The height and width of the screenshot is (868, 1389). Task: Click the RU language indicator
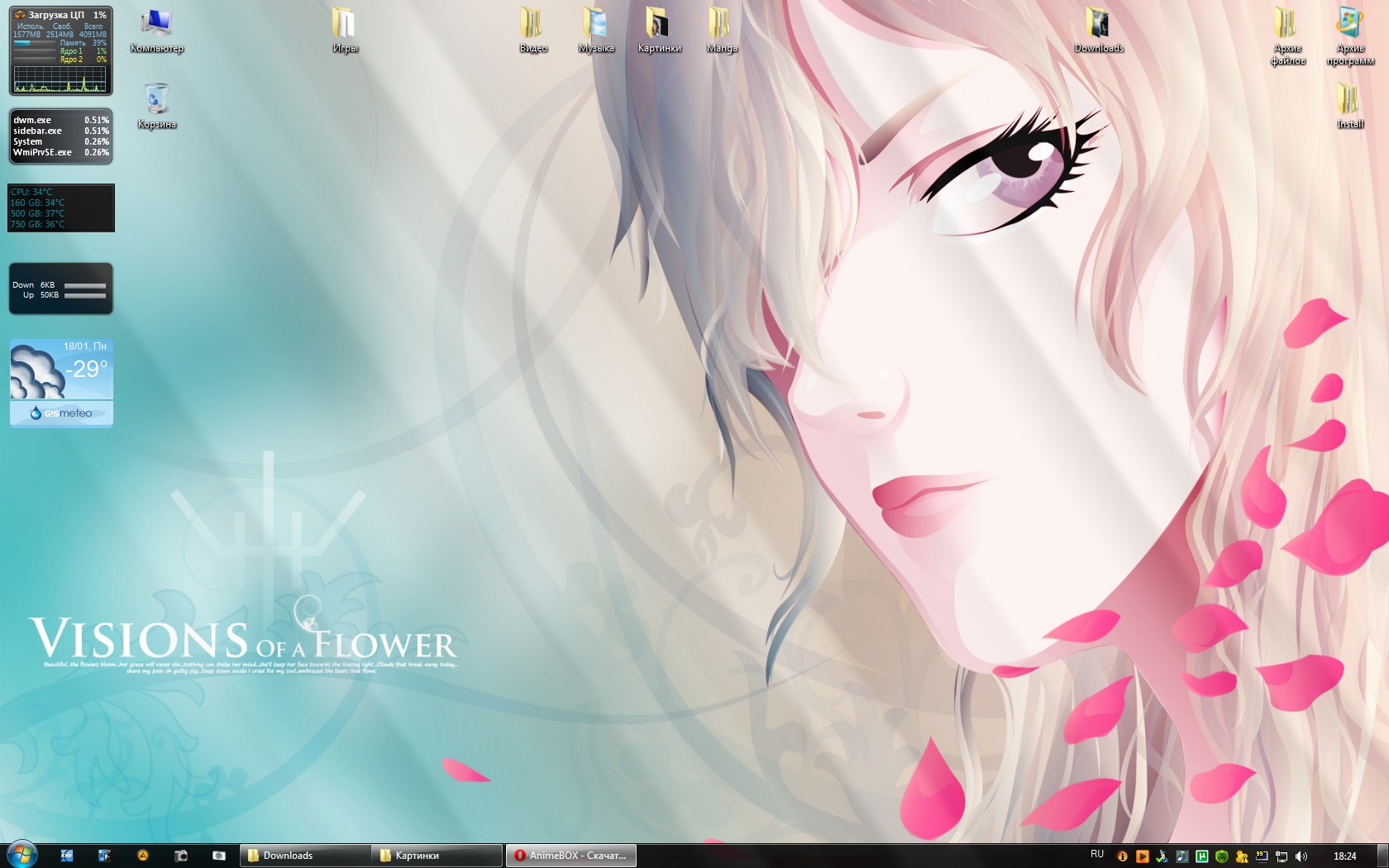(1097, 855)
